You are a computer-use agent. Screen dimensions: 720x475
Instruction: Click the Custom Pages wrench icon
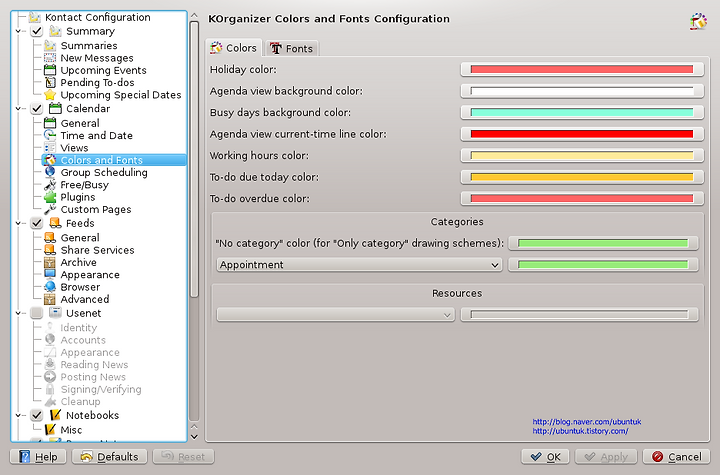click(x=50, y=209)
